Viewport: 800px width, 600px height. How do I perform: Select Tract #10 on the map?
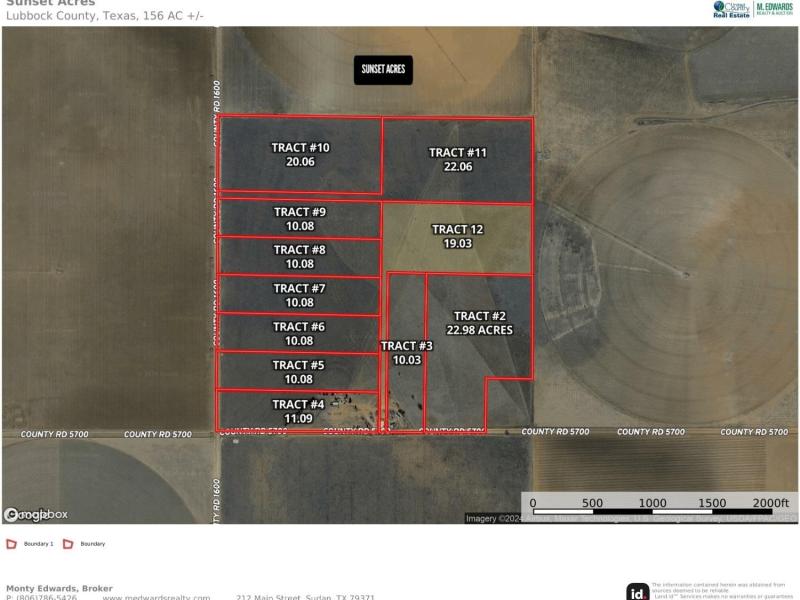click(x=300, y=154)
